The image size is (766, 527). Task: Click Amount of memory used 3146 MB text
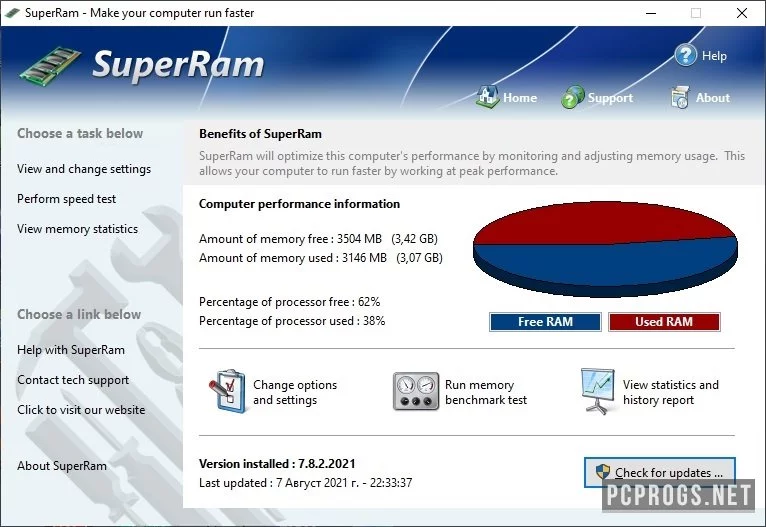pos(320,258)
